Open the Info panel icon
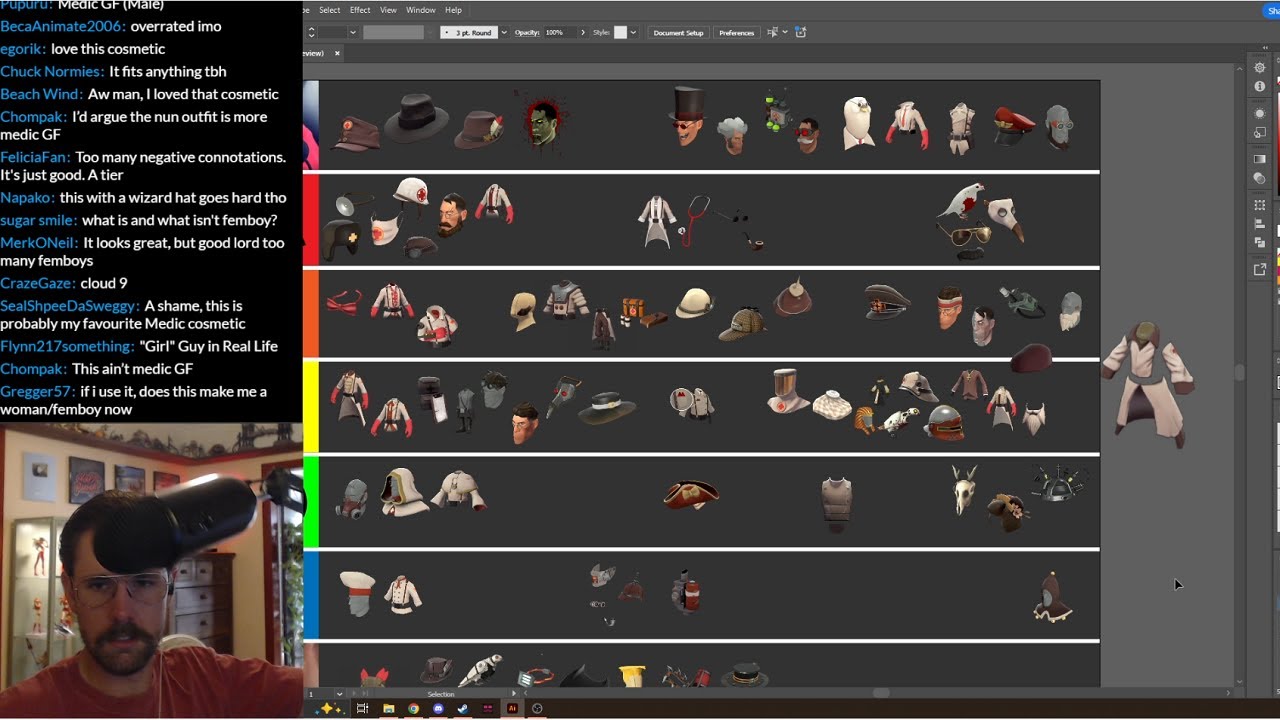Viewport: 1280px width, 720px height. point(1259,87)
